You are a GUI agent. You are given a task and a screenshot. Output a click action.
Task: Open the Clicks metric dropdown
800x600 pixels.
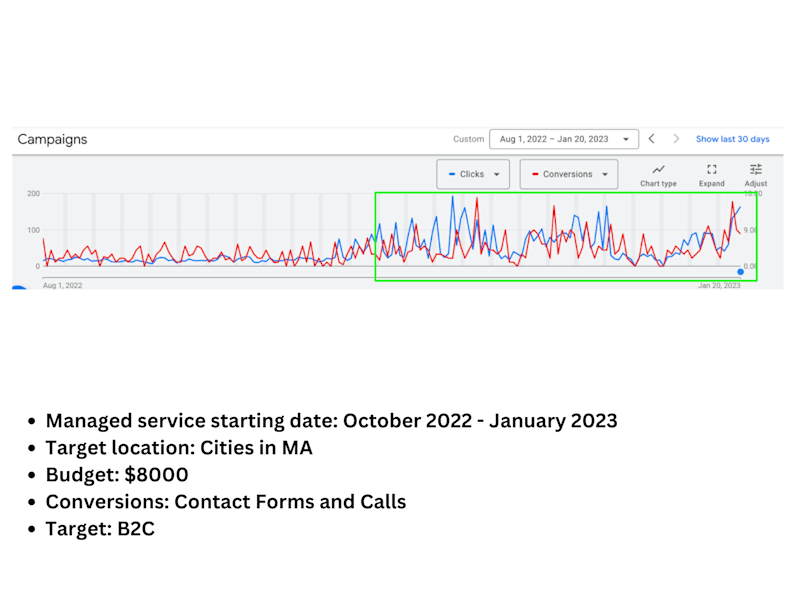[x=473, y=174]
